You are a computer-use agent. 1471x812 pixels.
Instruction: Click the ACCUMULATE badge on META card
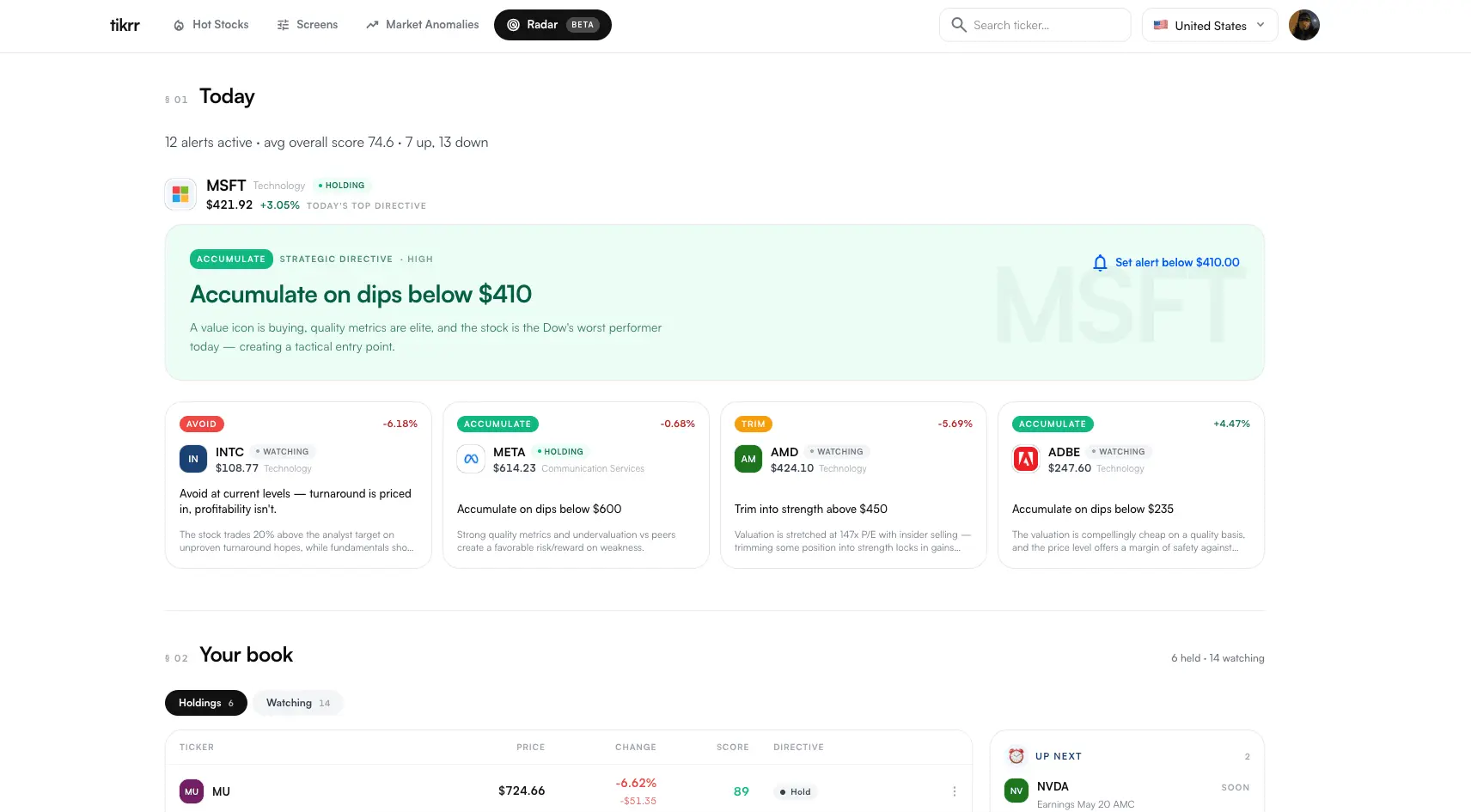tap(497, 424)
